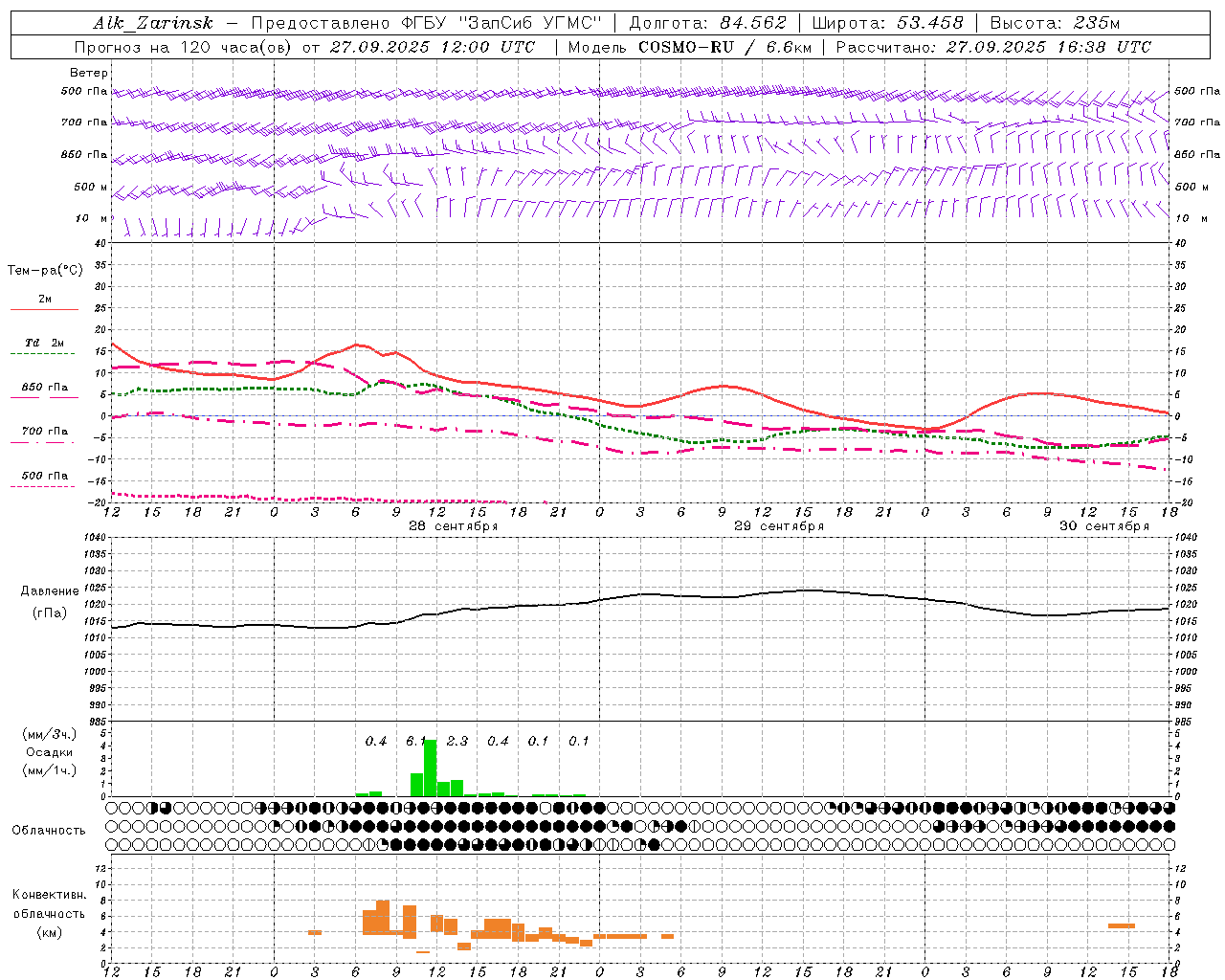
Task: Click the dash-dot line sample under "700 гПа" legend
Action: pyautogui.click(x=42, y=443)
